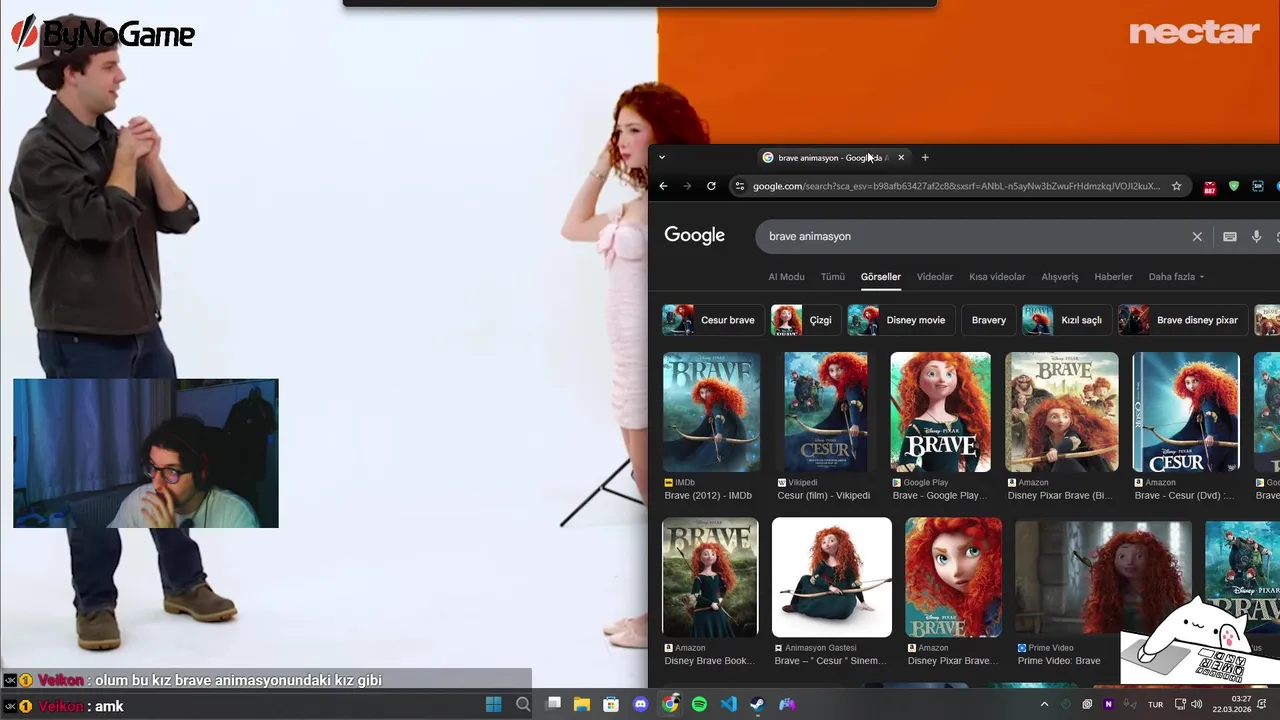The image size is (1280, 720).
Task: Open the Disney Brave Book image result
Action: tap(710, 577)
